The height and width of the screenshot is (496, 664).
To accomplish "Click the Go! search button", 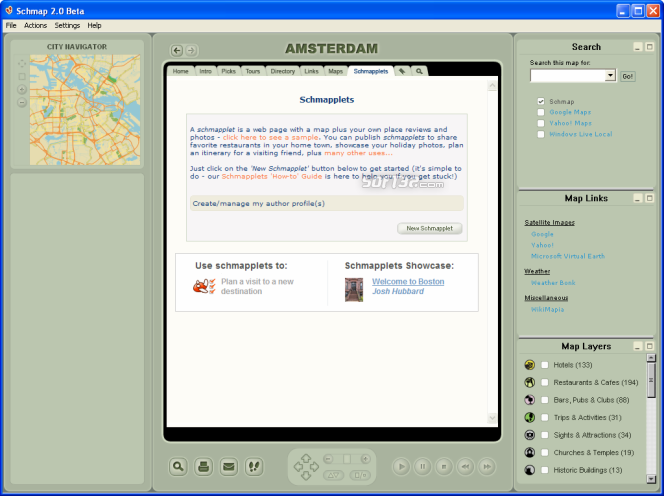I will tap(628, 76).
